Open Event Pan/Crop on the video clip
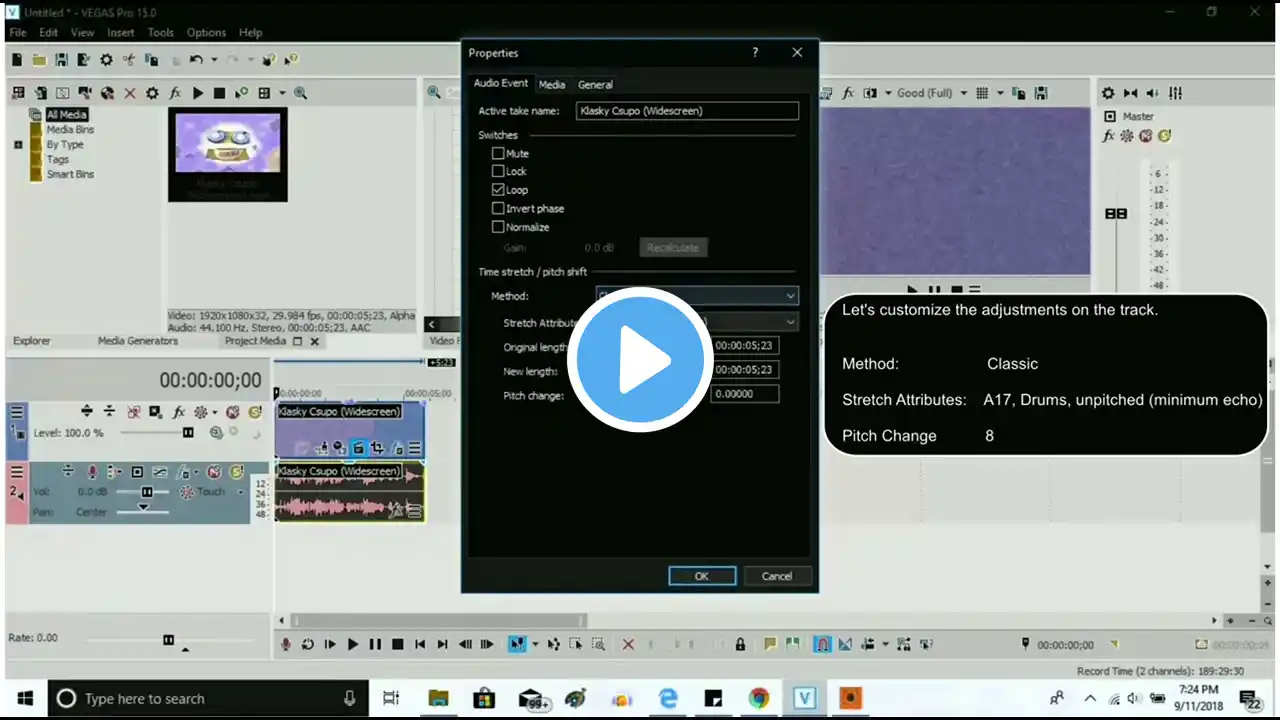This screenshot has width=1280, height=720. tap(377, 448)
